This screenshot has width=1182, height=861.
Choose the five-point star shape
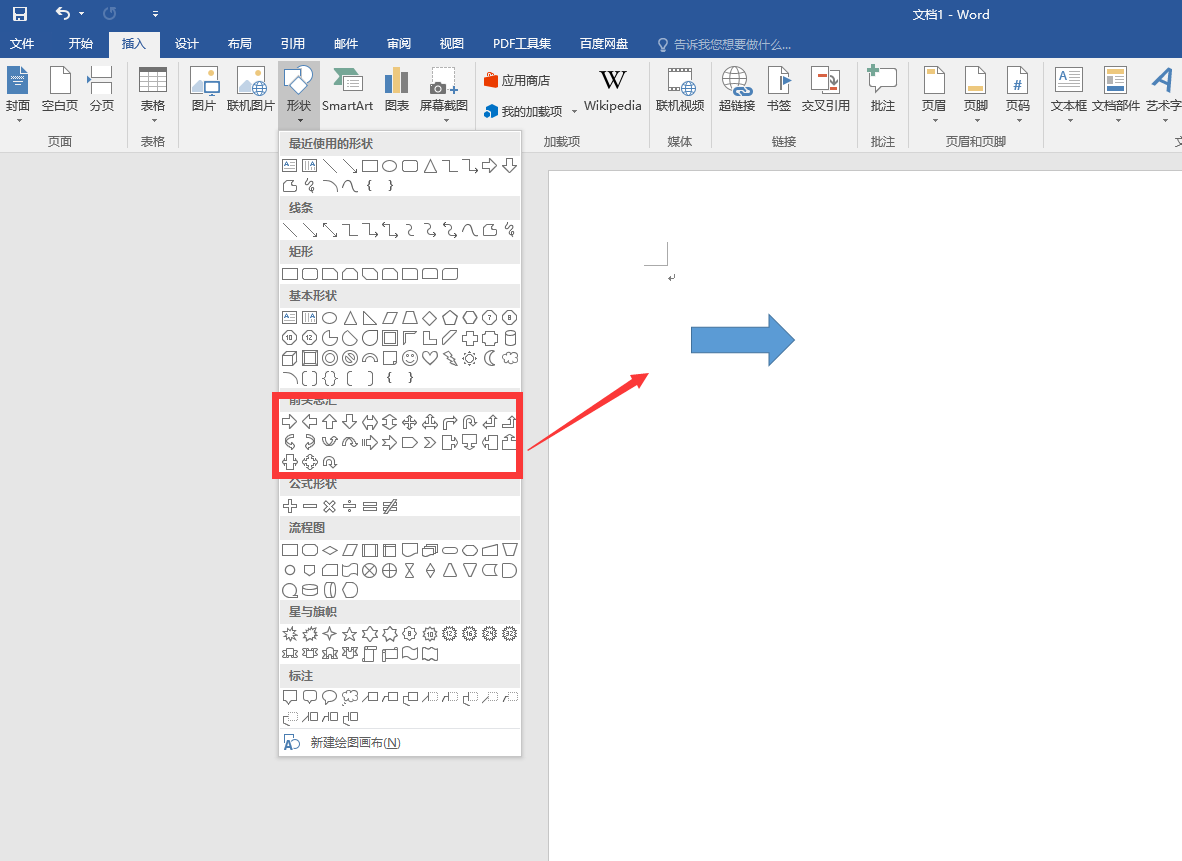coord(350,634)
